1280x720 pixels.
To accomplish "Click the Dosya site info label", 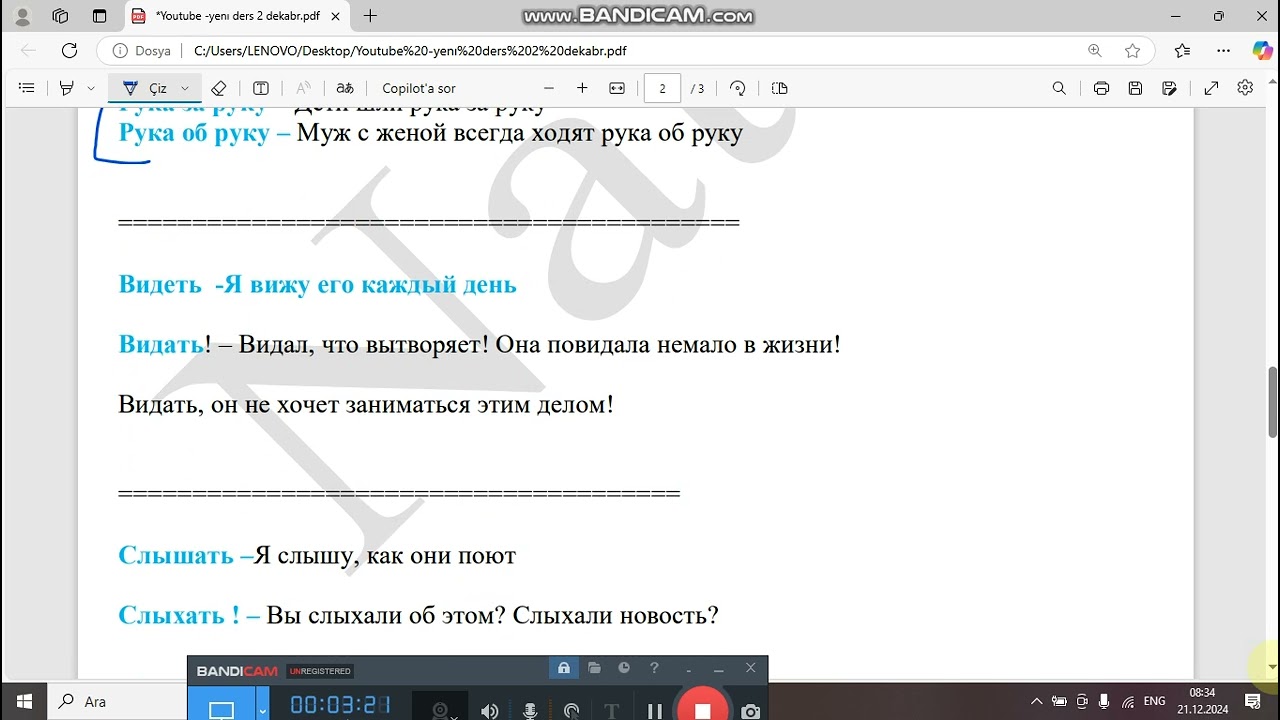I will (x=142, y=51).
